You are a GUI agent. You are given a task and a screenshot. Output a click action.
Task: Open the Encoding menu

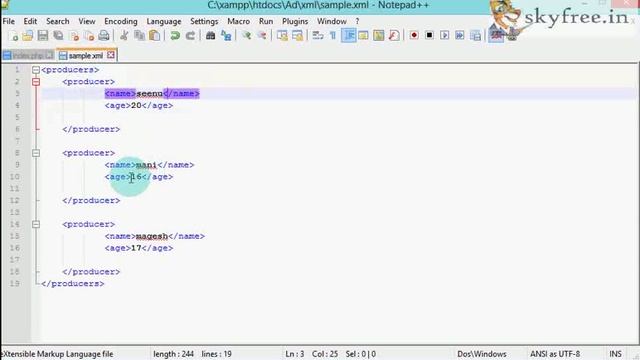coord(121,21)
